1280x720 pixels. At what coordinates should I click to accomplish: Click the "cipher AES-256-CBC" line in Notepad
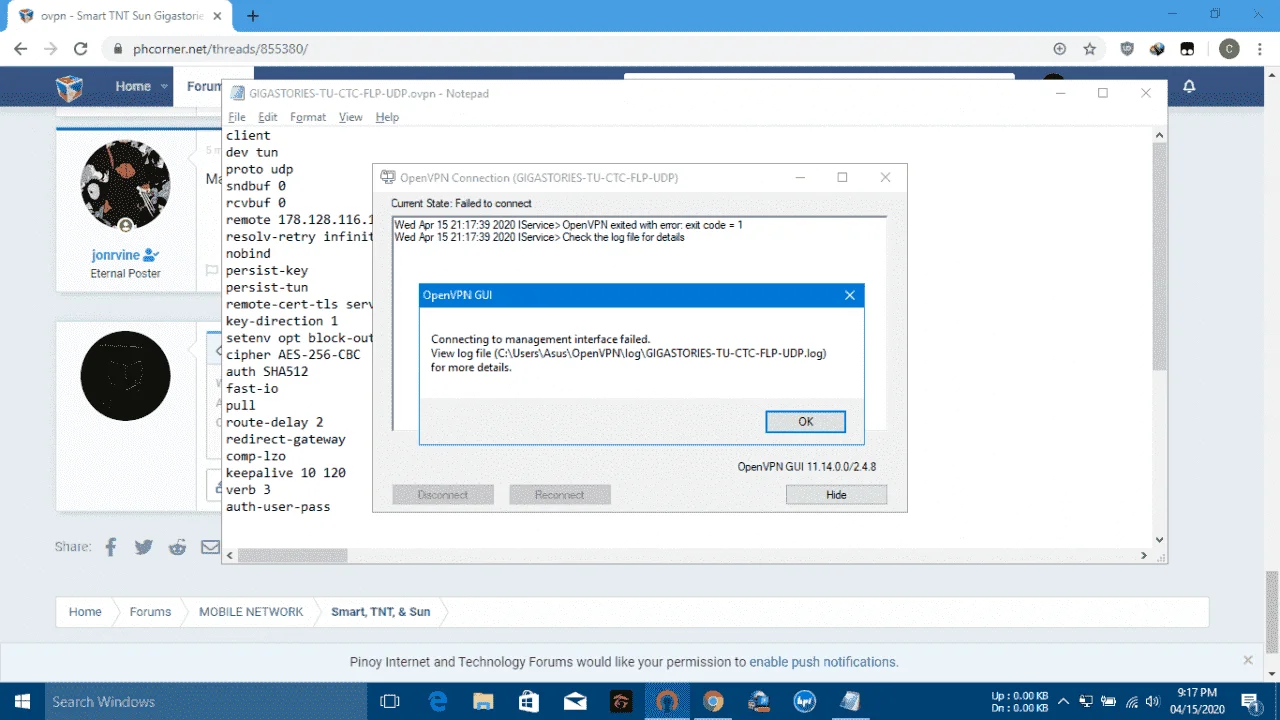coord(293,355)
